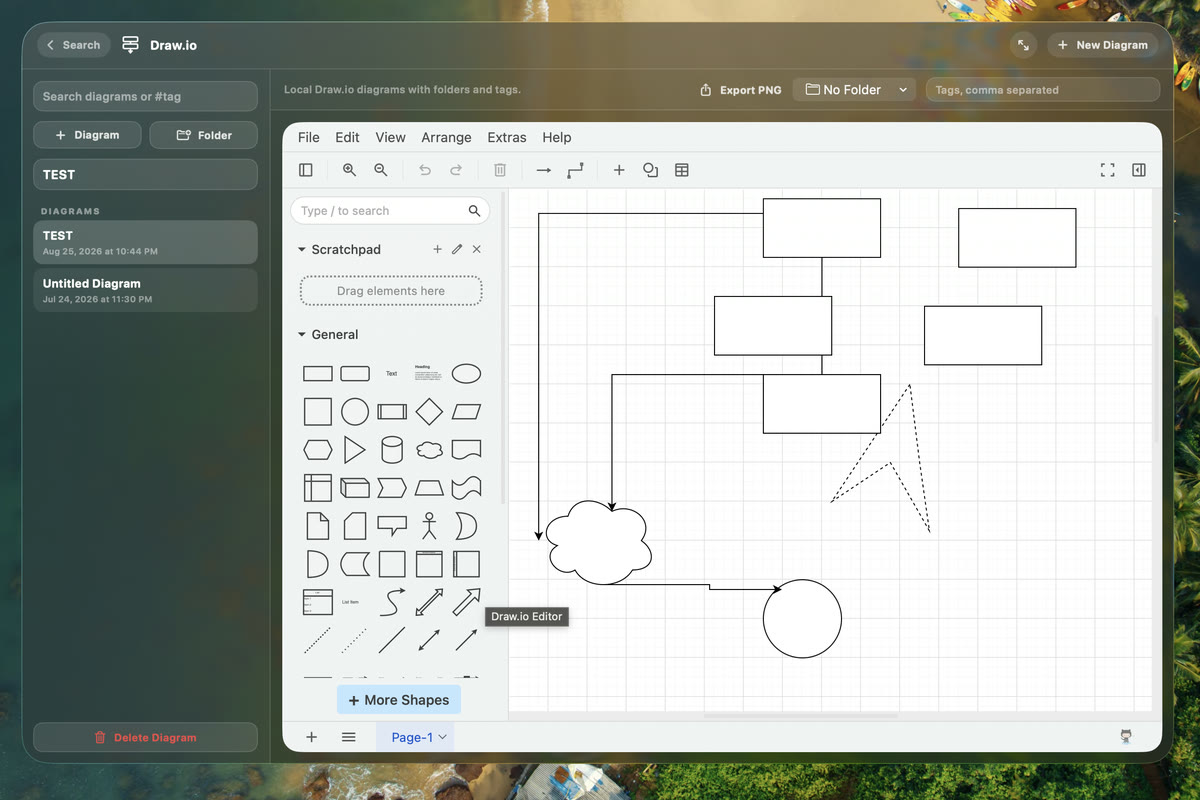
Task: Click the trash delete toolbar icon
Action: click(500, 170)
